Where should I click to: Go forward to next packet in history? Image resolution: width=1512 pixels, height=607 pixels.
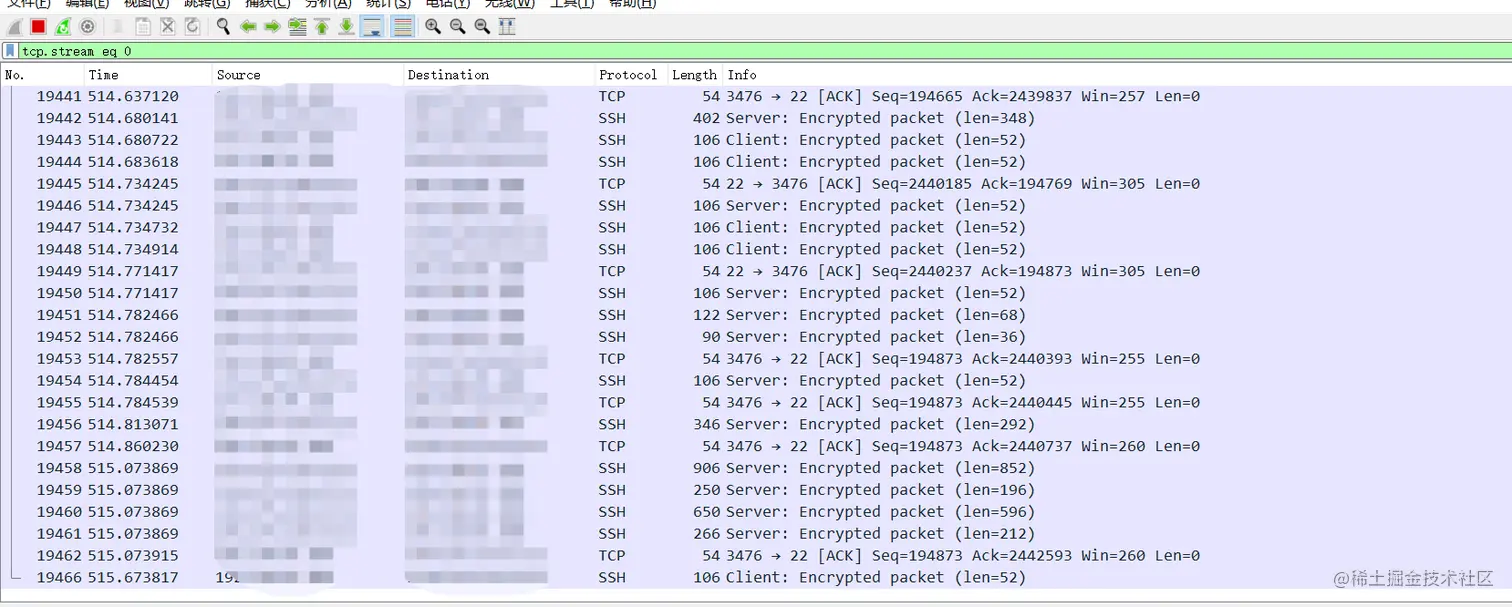click(272, 27)
